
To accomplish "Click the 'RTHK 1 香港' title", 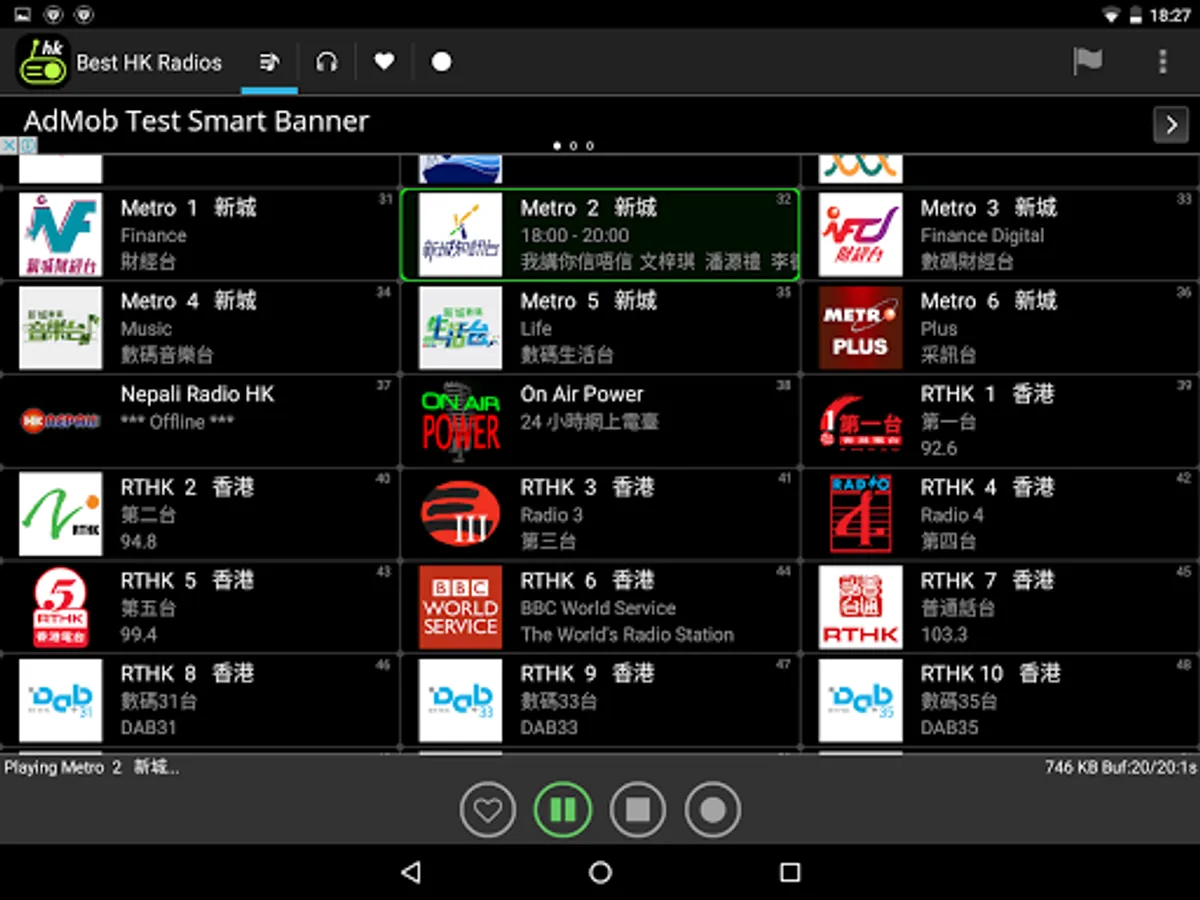I will pos(988,394).
